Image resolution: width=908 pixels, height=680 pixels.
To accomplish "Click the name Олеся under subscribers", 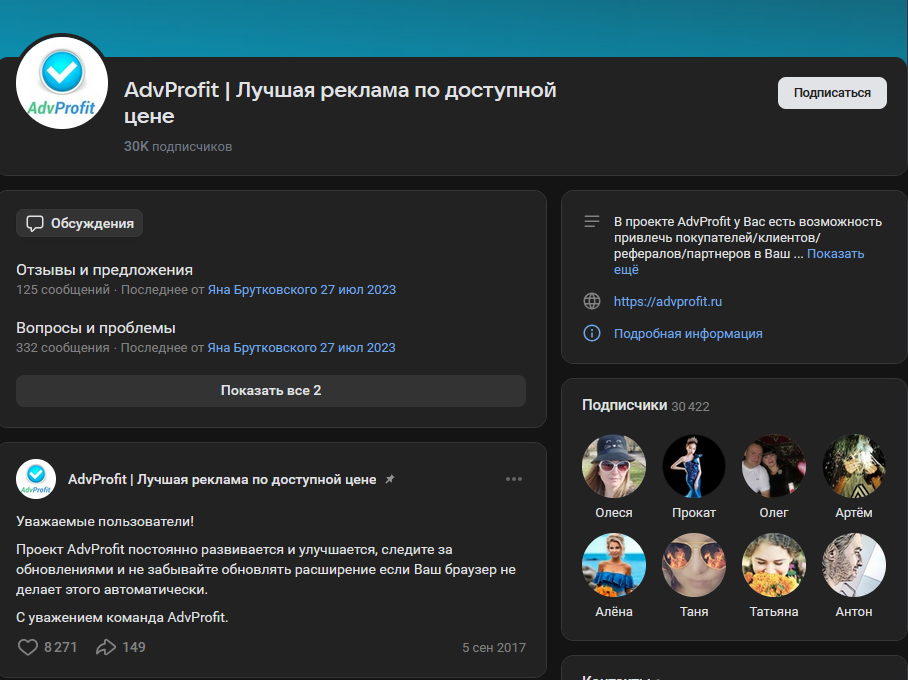I will (x=614, y=513).
